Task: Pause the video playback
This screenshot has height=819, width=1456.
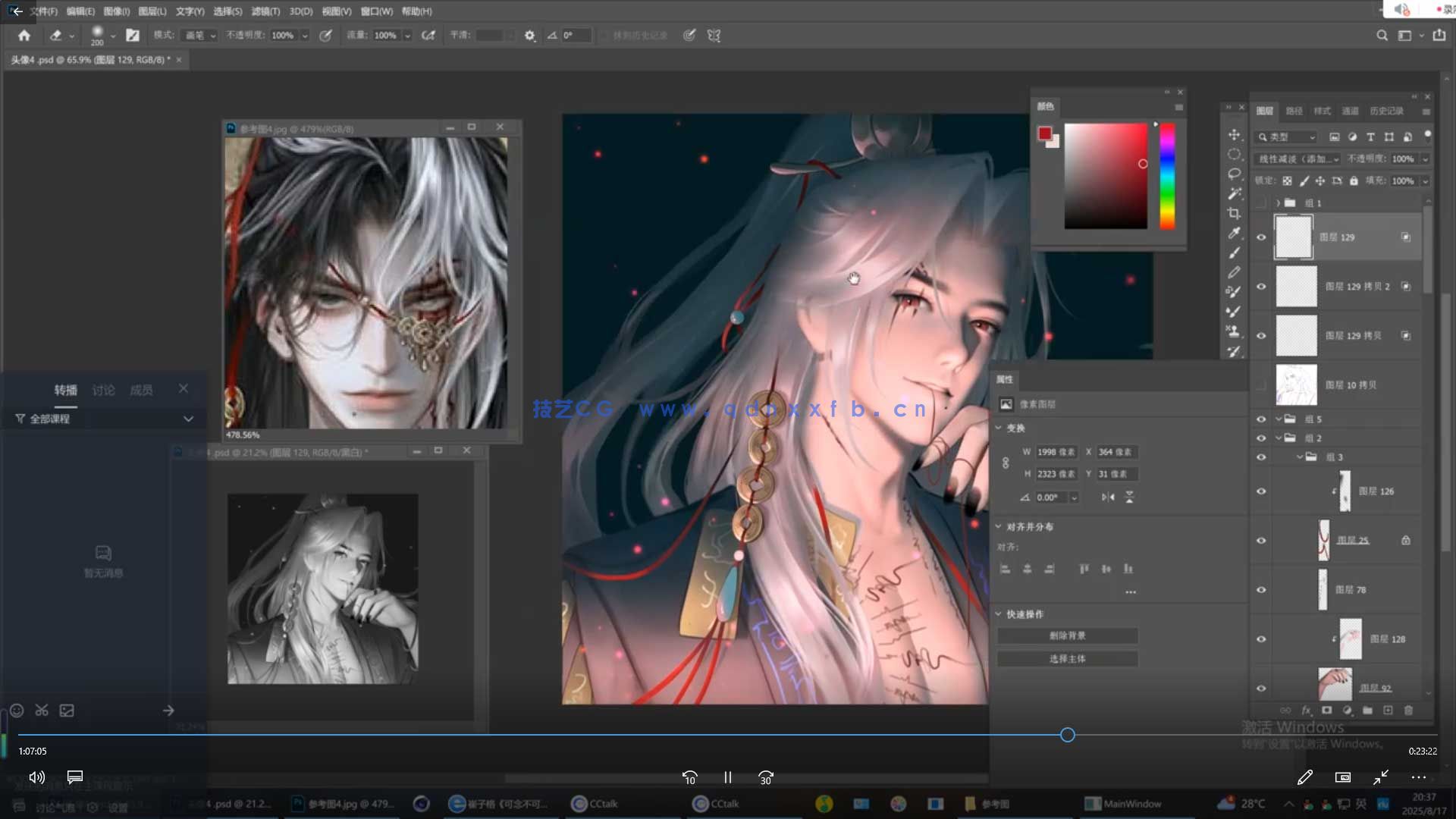Action: click(x=728, y=777)
